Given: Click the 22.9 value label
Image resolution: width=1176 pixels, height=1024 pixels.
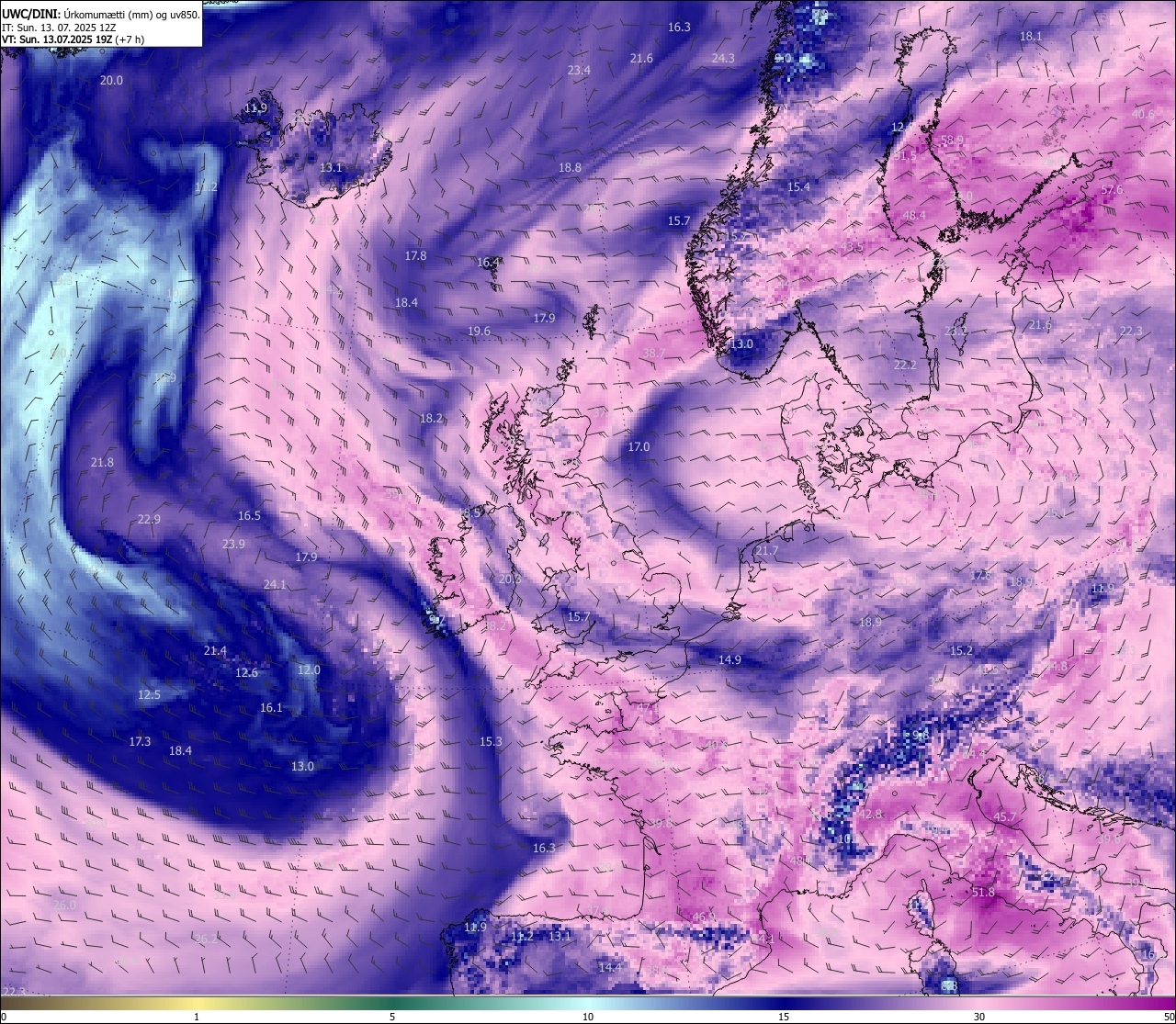Looking at the screenshot, I should [149, 520].
